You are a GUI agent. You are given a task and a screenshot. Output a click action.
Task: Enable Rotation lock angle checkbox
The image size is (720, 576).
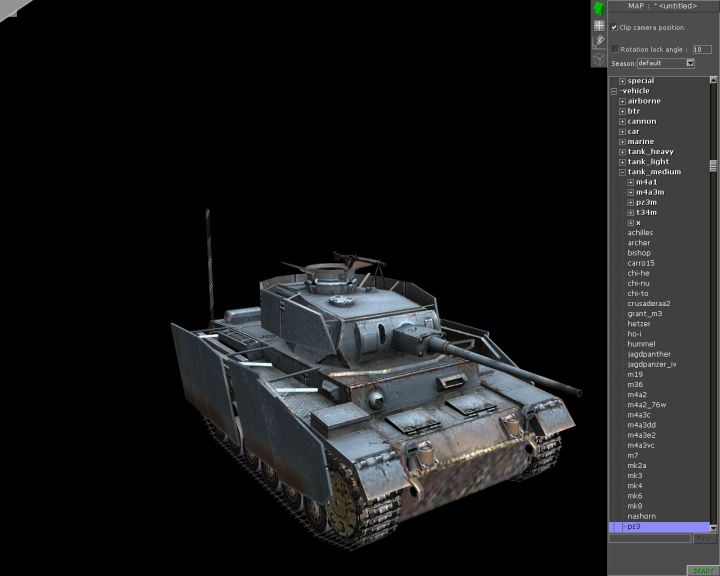coord(615,48)
